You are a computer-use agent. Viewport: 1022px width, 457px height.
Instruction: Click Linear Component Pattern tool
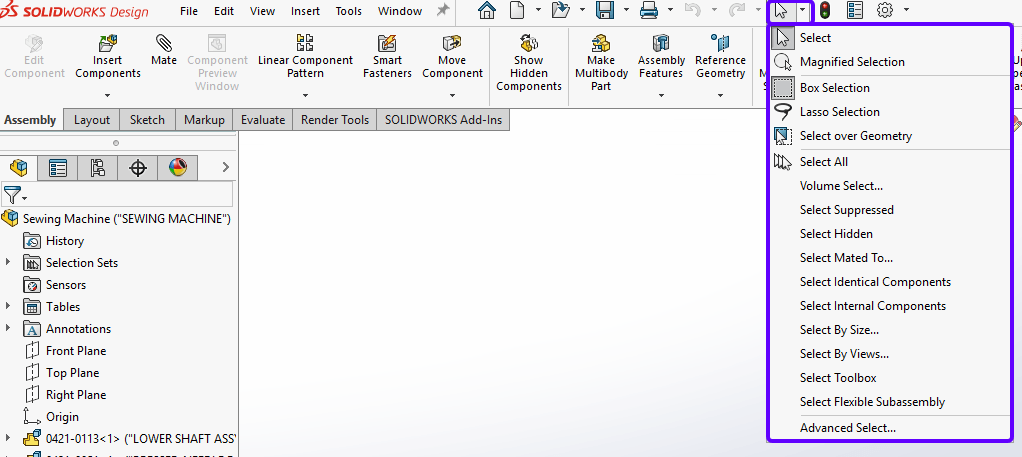305,57
